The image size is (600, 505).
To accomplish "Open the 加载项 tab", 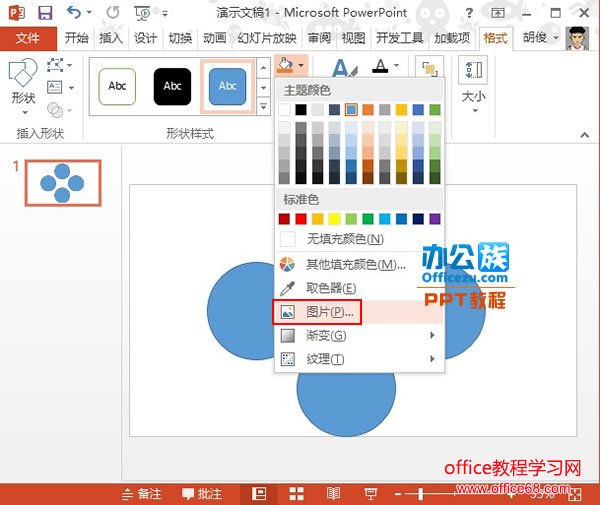I will pyautogui.click(x=452, y=38).
